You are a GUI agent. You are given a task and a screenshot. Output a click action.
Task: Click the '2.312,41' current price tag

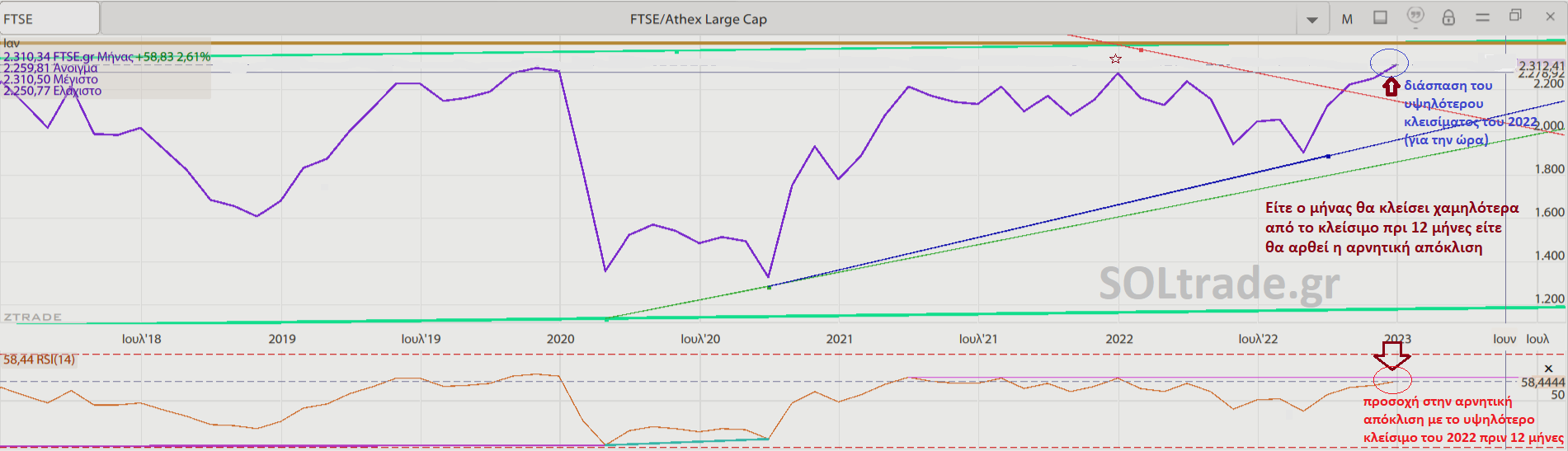point(1541,65)
